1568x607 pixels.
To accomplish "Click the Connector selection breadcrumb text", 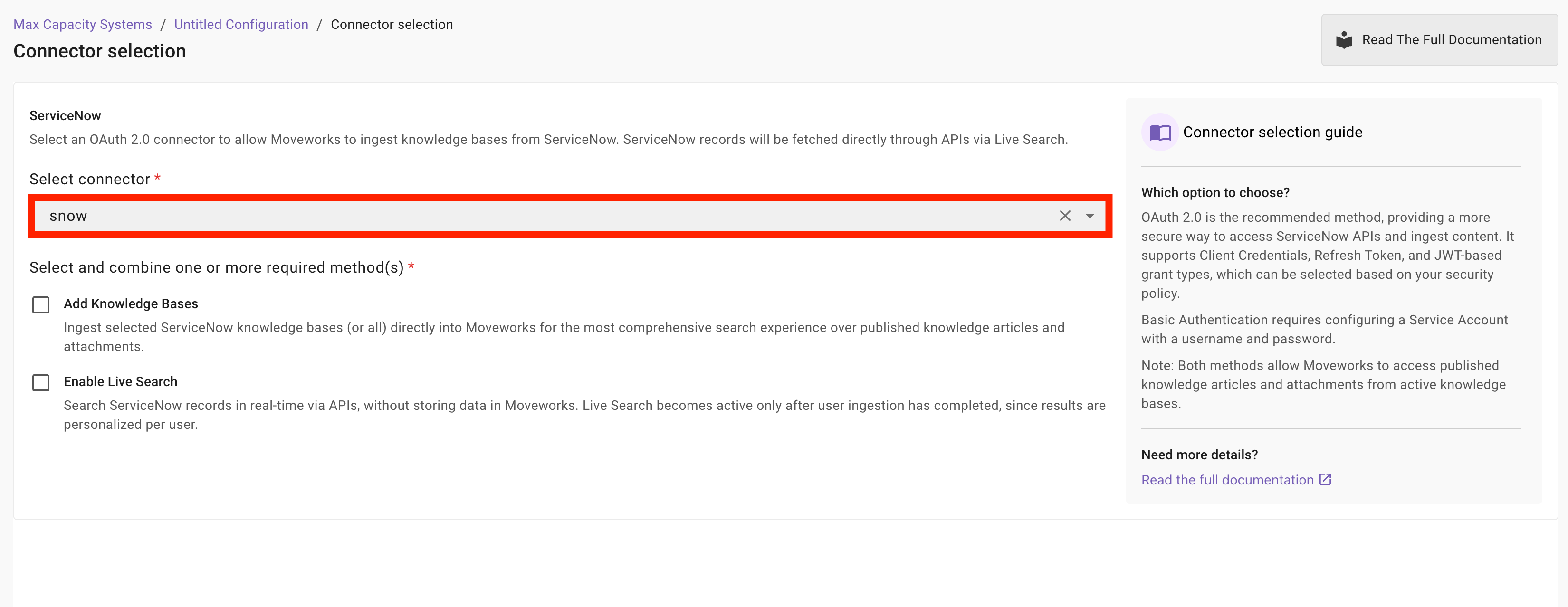I will (392, 24).
